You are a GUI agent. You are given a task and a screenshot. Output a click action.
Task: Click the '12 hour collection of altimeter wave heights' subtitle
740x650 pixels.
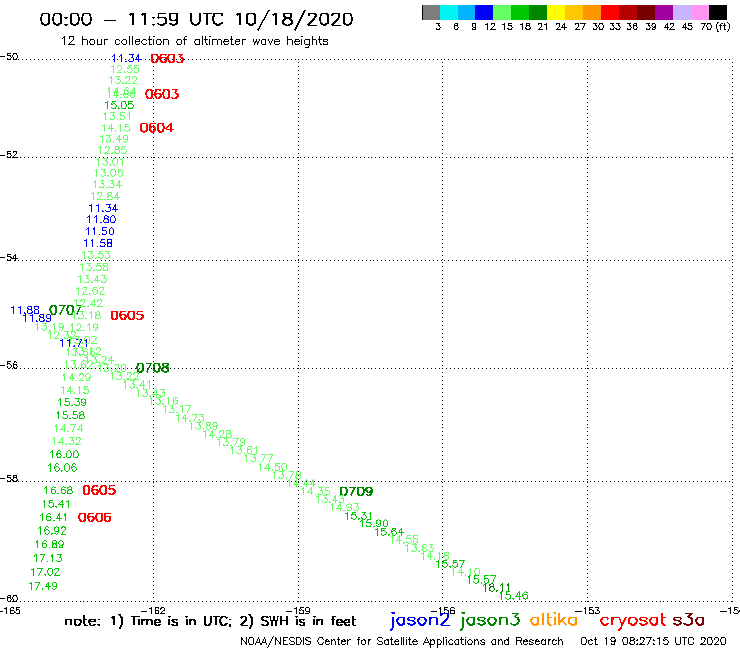(x=194, y=41)
